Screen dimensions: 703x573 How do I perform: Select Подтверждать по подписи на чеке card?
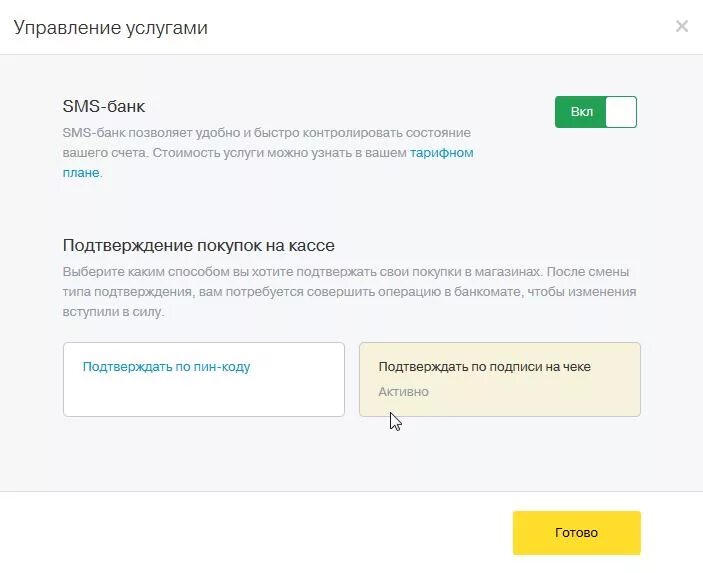484,367
